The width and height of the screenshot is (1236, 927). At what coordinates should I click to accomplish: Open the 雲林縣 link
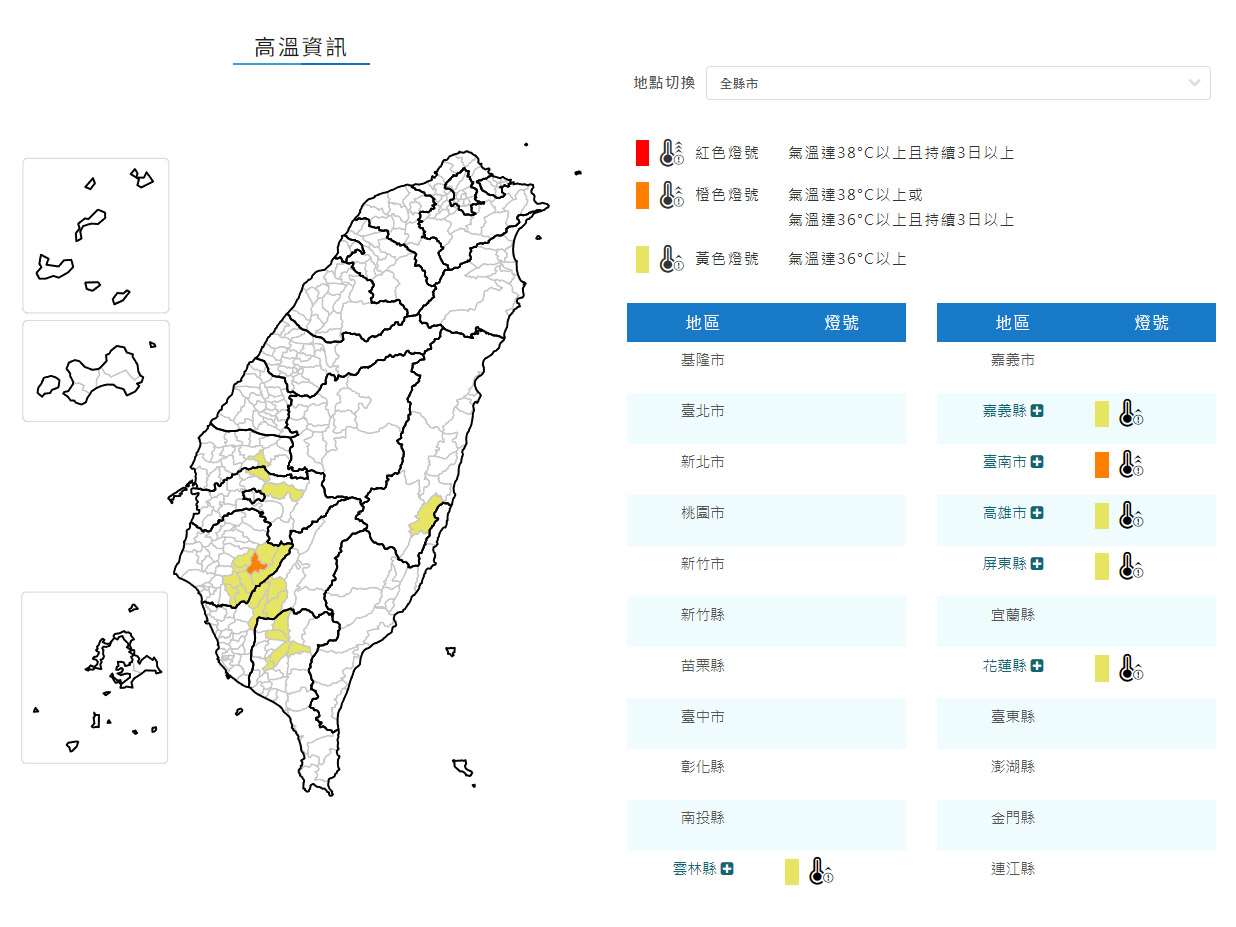(x=695, y=869)
